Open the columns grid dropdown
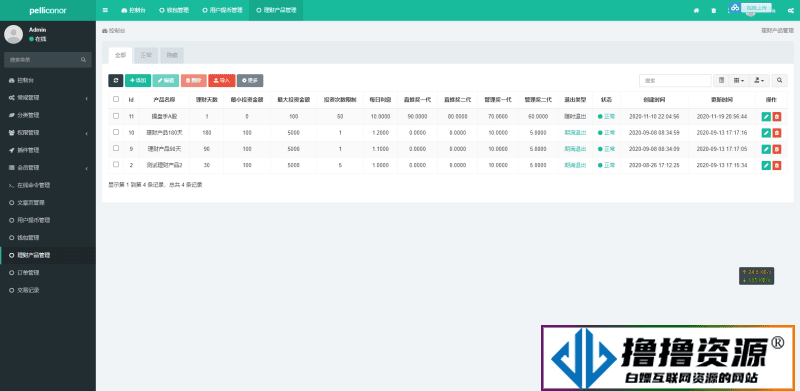The image size is (800, 391). point(739,81)
